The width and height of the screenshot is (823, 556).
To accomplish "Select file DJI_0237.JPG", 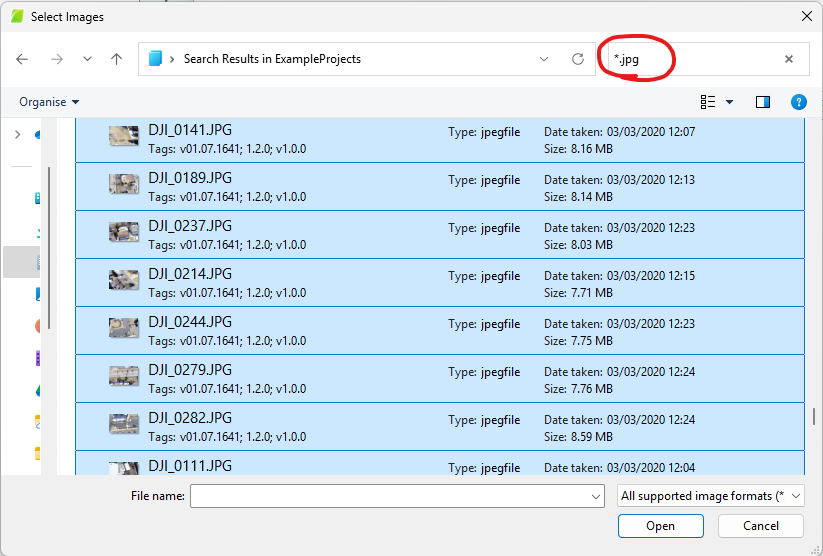I will (x=440, y=235).
